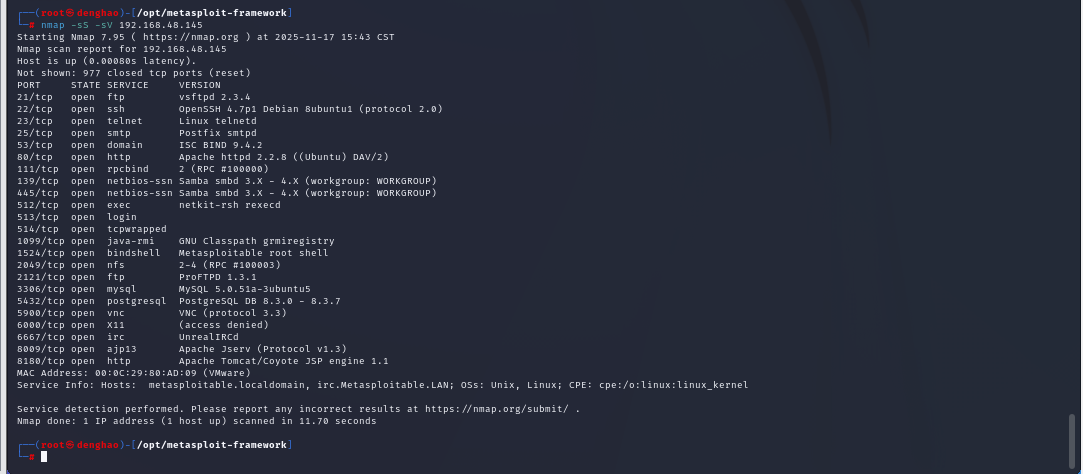
Task: Click the cursor at the bottom prompt
Action: coord(44,456)
